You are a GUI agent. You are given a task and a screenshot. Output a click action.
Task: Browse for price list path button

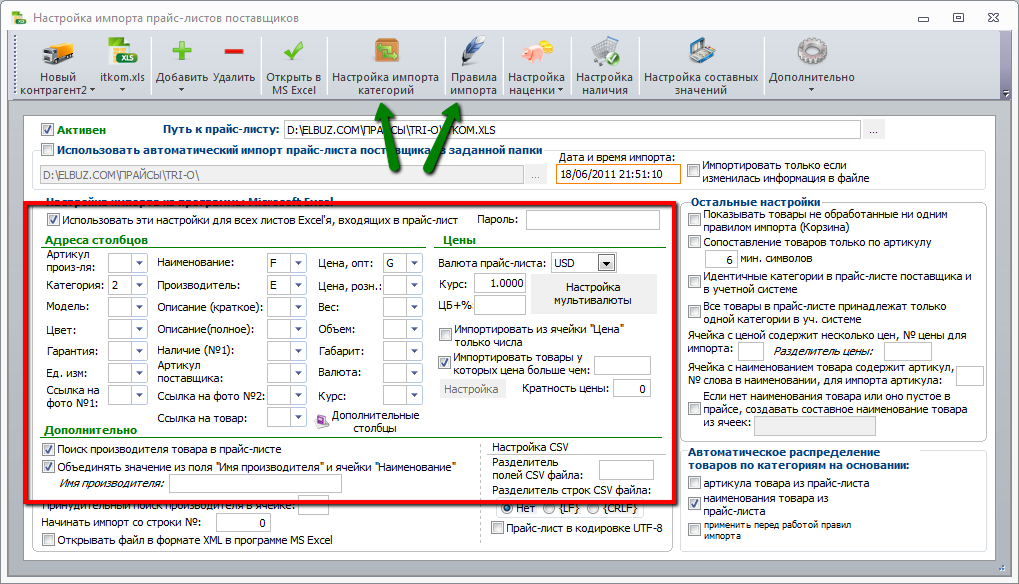[873, 130]
